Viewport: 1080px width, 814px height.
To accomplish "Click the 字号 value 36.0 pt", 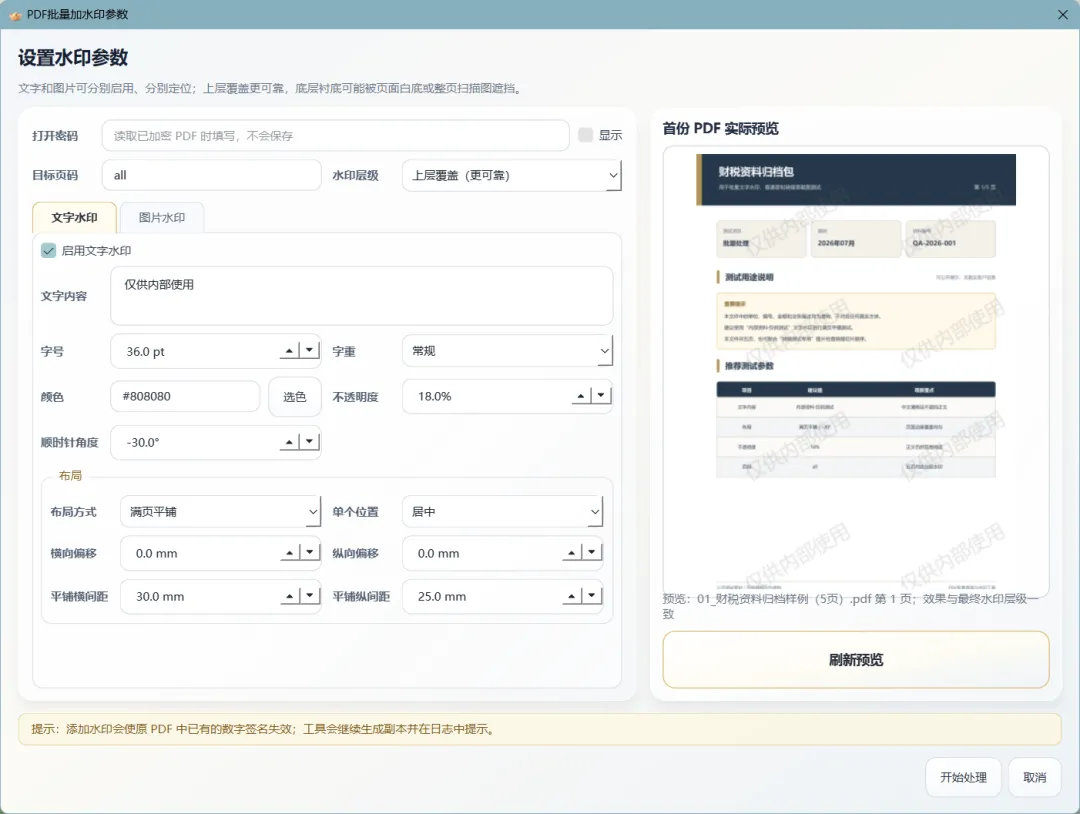I will [x=145, y=351].
